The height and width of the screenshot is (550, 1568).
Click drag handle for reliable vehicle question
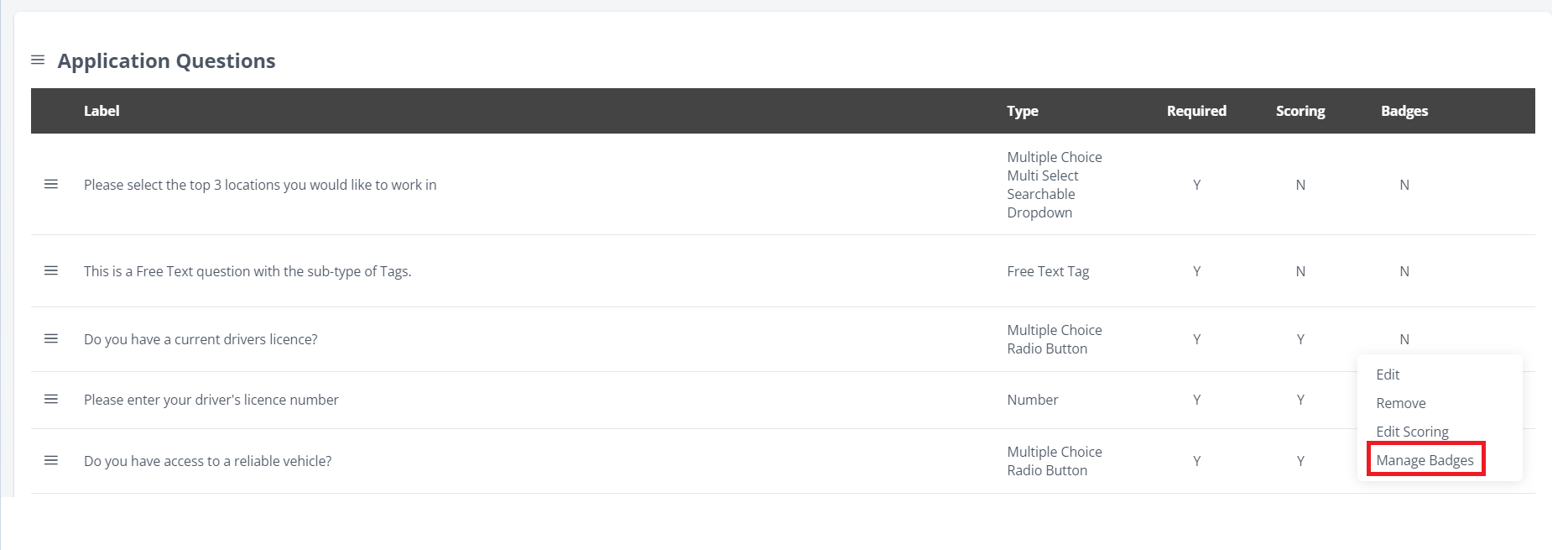point(51,460)
